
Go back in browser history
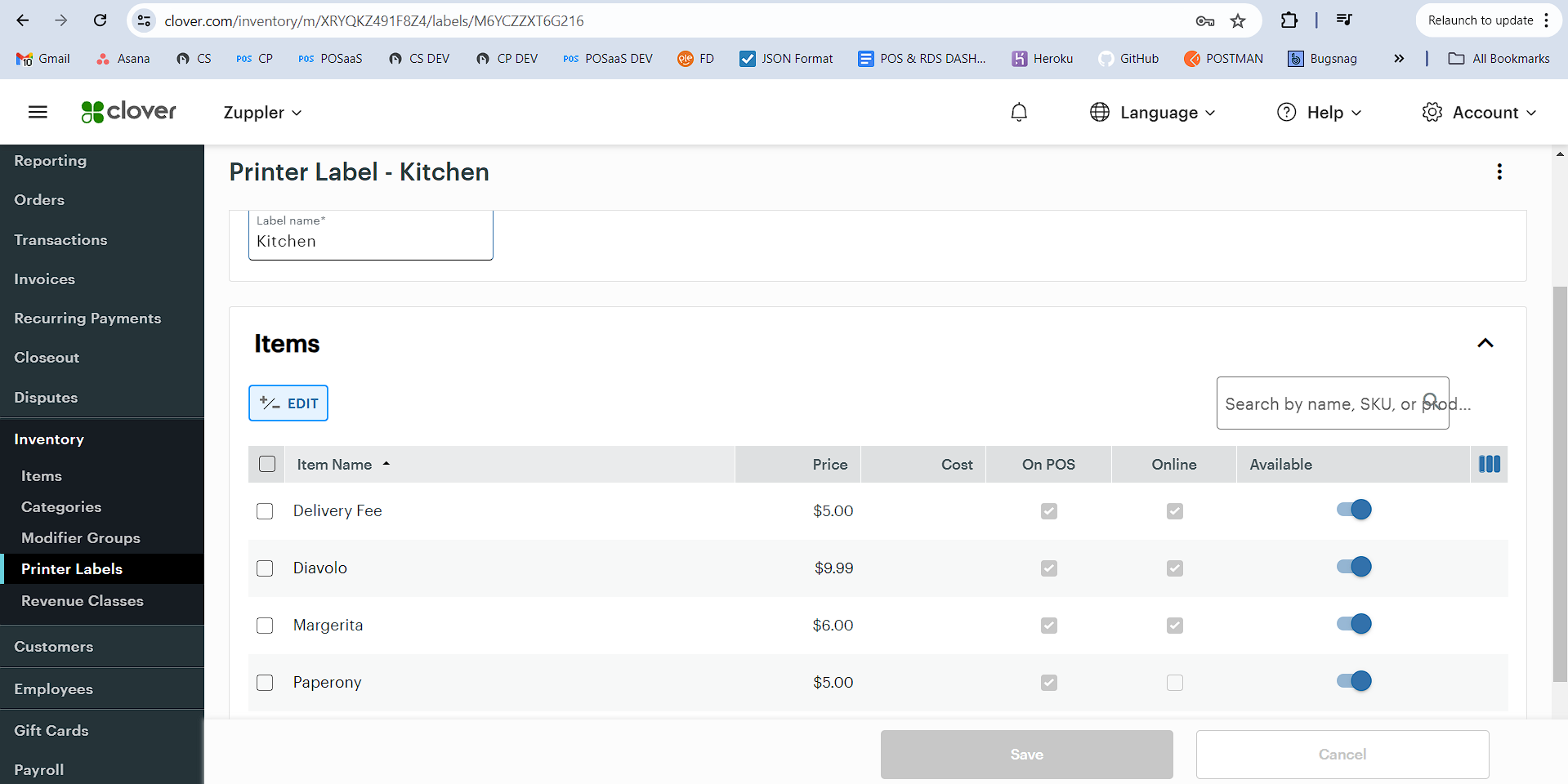(x=23, y=20)
